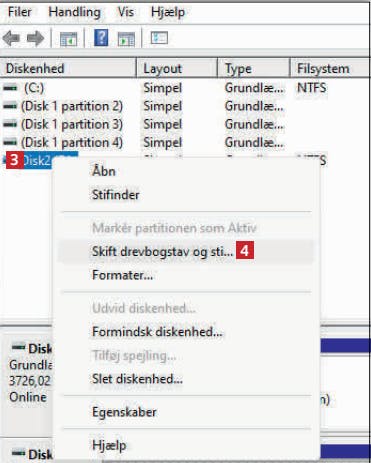Click the blue Help question mark icon
The height and width of the screenshot is (463, 371).
coord(101,37)
